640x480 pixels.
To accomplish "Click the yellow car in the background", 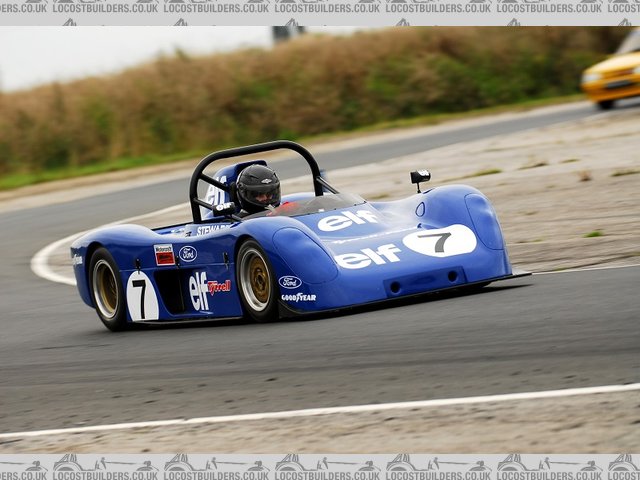I will click(x=611, y=78).
